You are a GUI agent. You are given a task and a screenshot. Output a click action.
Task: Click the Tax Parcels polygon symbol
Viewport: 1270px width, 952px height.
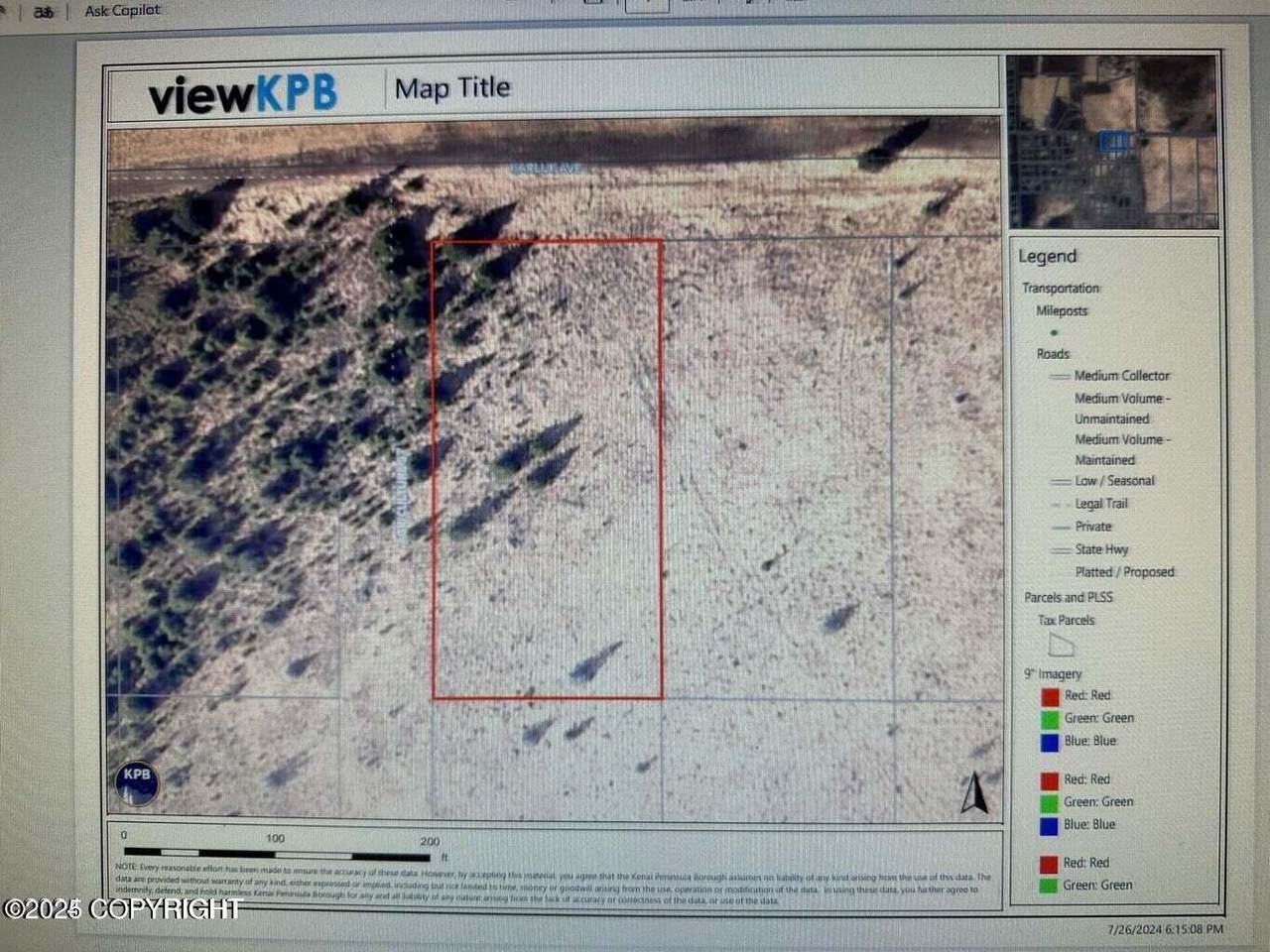(1061, 646)
